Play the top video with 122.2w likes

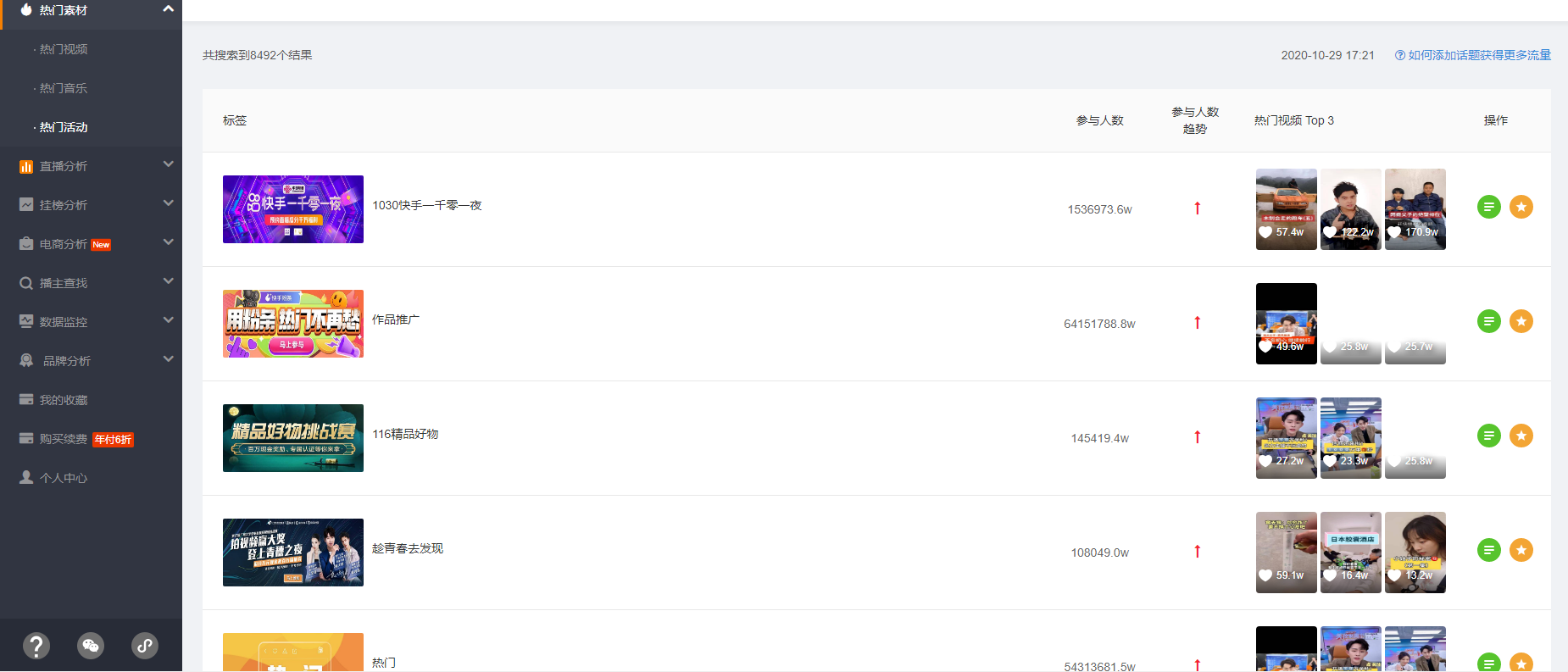click(1351, 209)
